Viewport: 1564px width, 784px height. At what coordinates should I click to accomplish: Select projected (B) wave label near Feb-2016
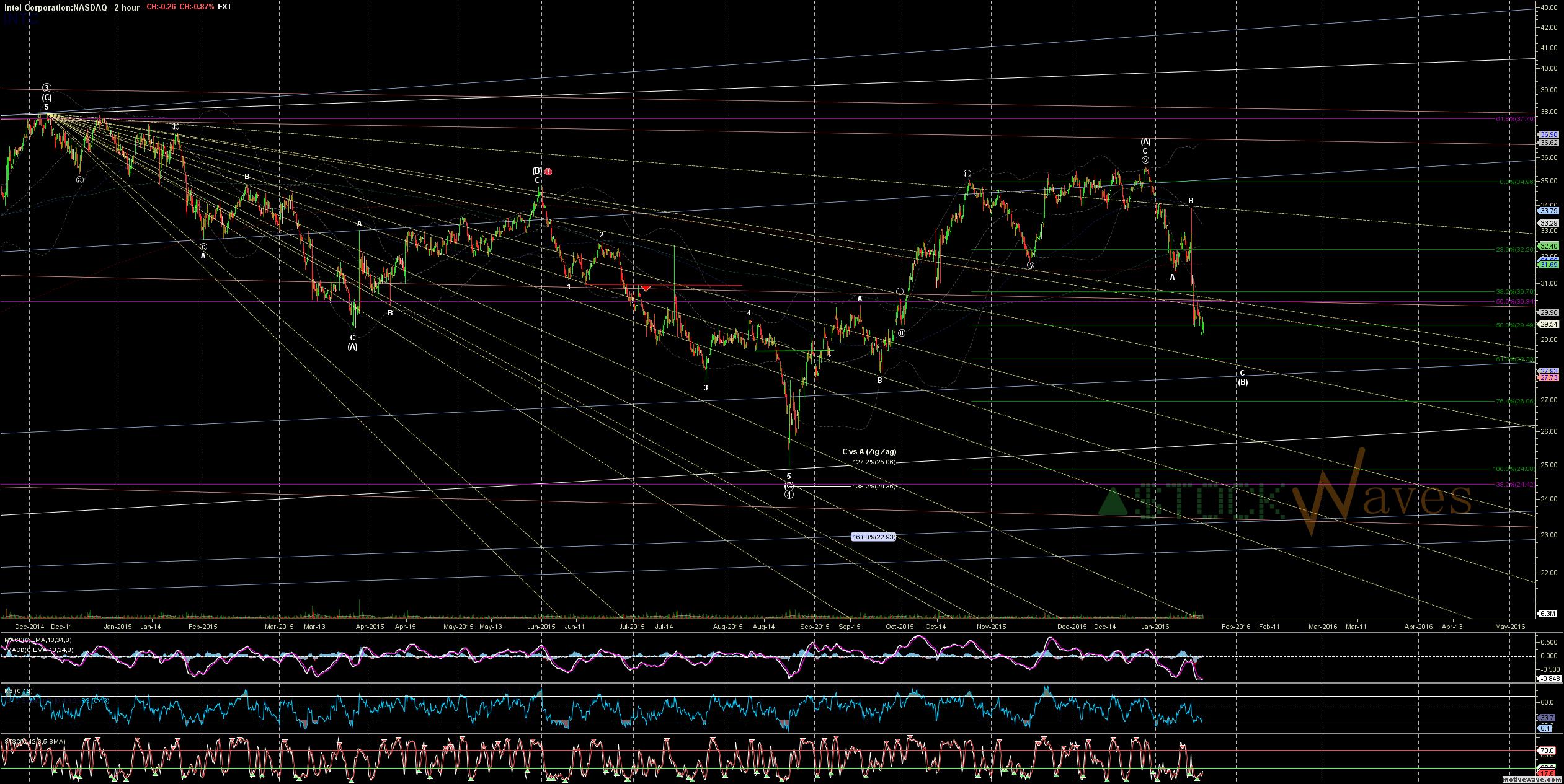click(x=1243, y=382)
